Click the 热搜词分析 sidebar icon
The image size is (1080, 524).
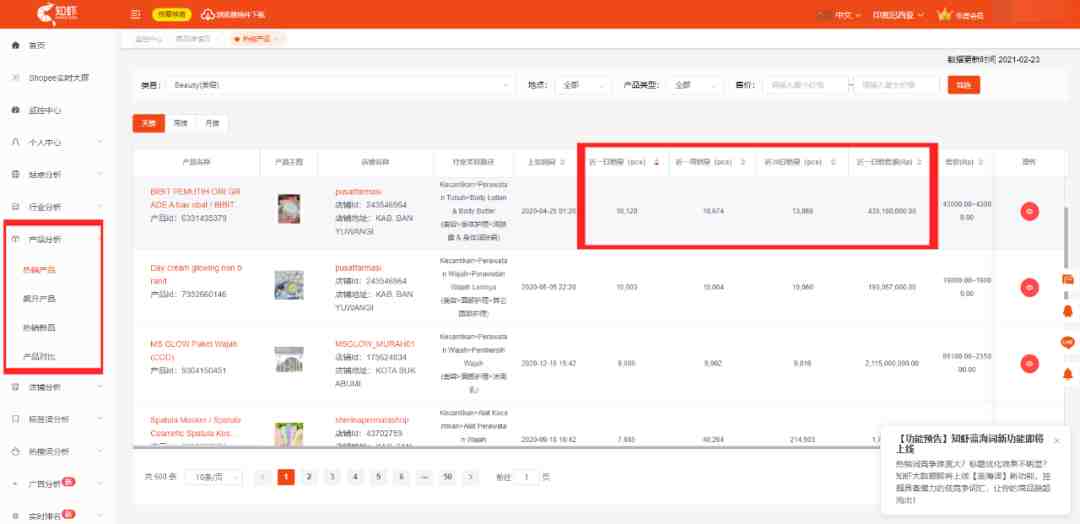16,452
